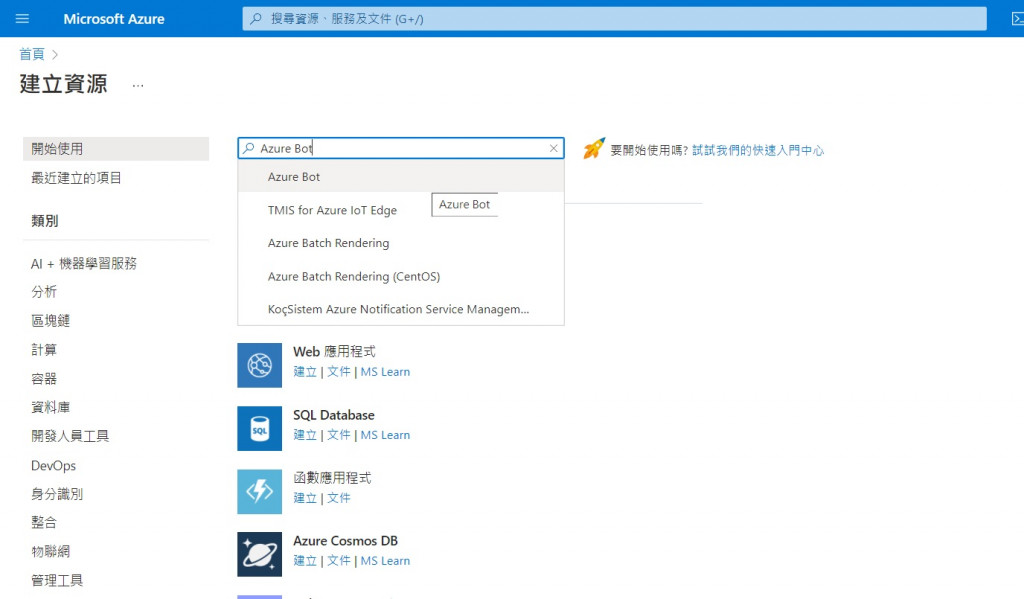Click 建立 under 函數應用程式
The height and width of the screenshot is (599, 1024).
point(304,498)
